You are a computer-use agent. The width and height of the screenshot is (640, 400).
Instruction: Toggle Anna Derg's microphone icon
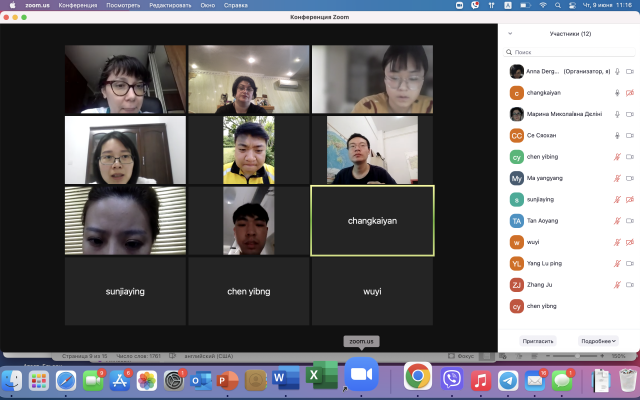click(x=617, y=71)
